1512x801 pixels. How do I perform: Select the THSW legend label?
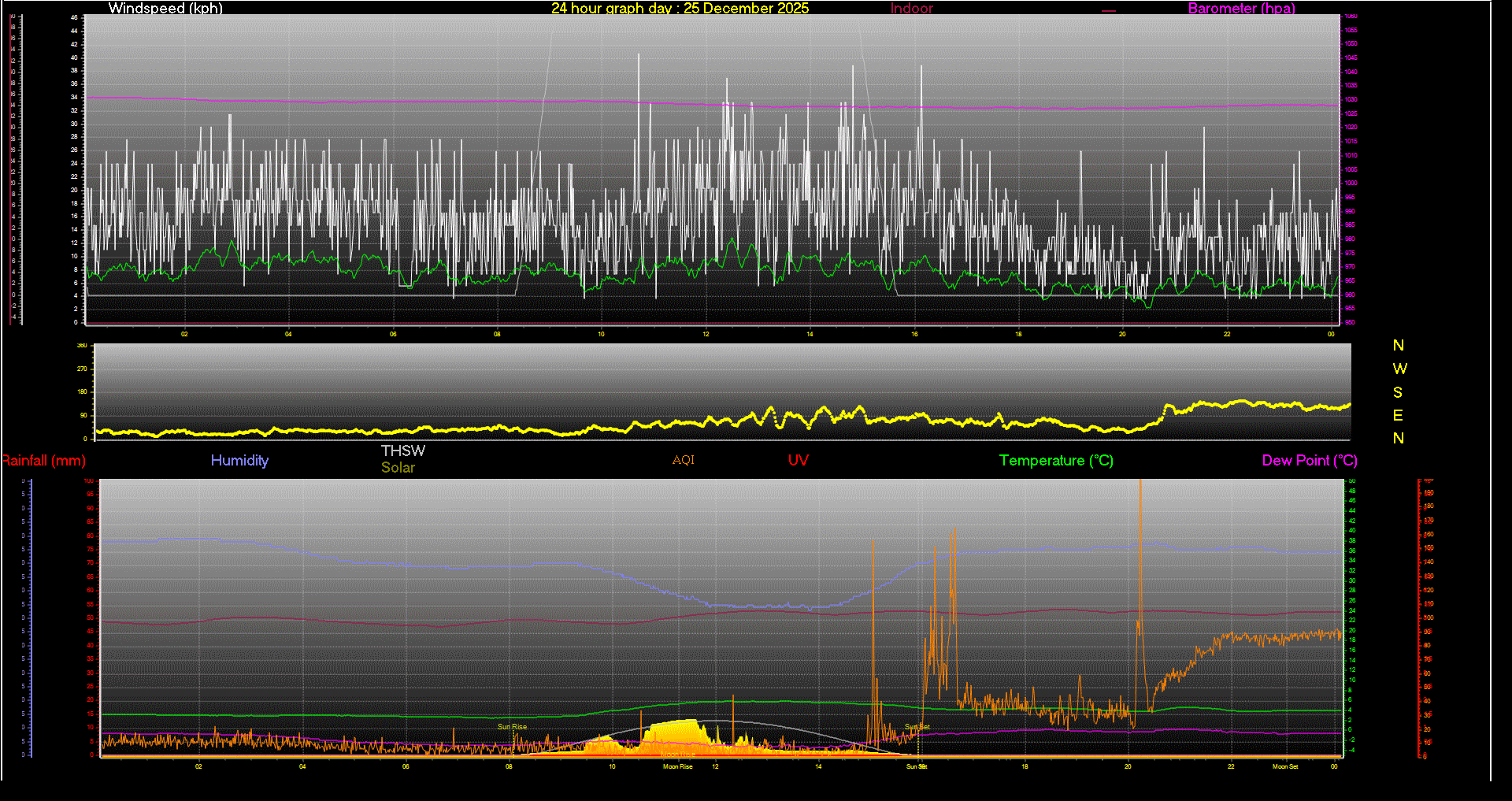(x=403, y=451)
